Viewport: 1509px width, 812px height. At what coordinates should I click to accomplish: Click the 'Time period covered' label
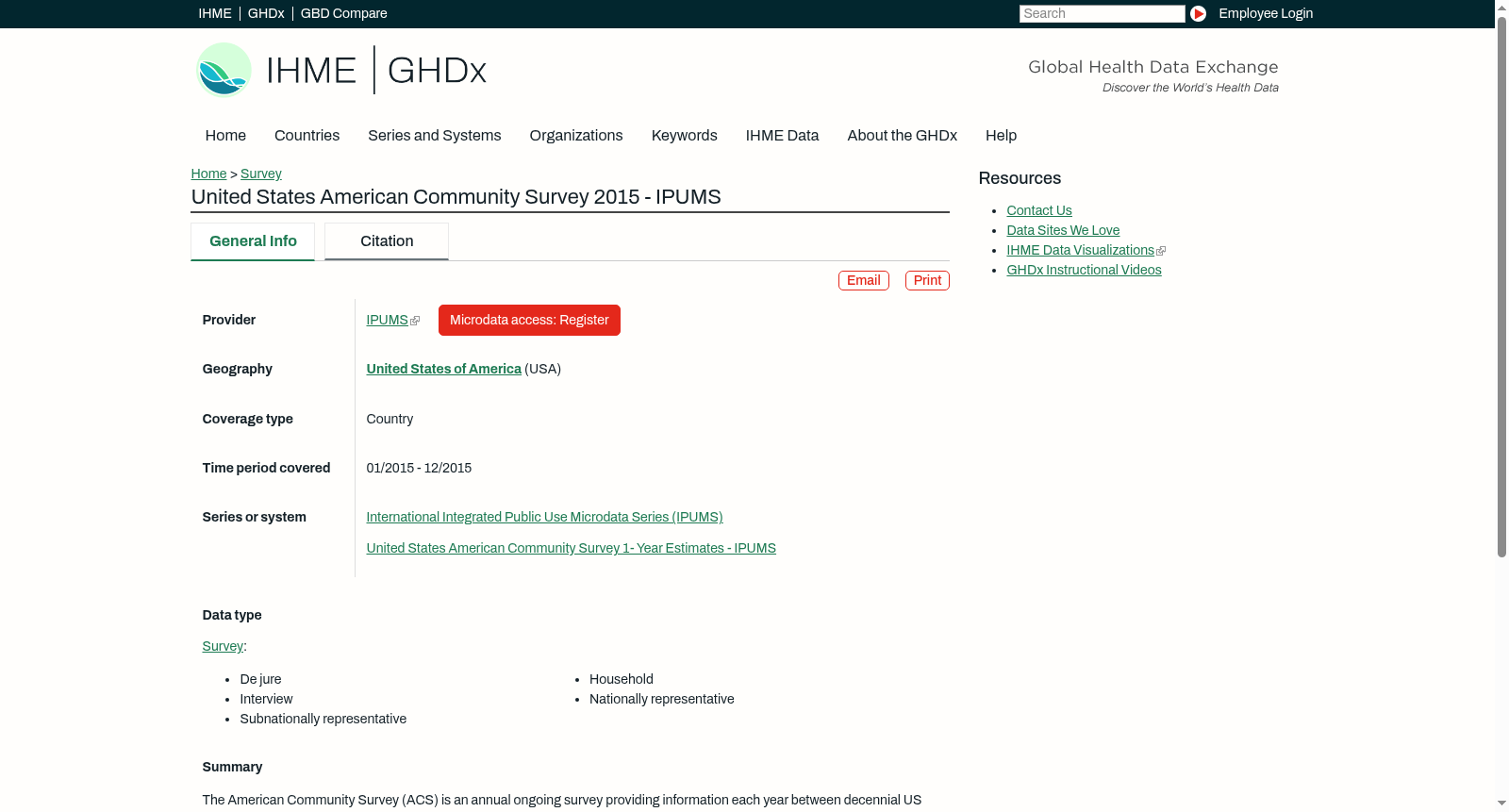tap(266, 469)
